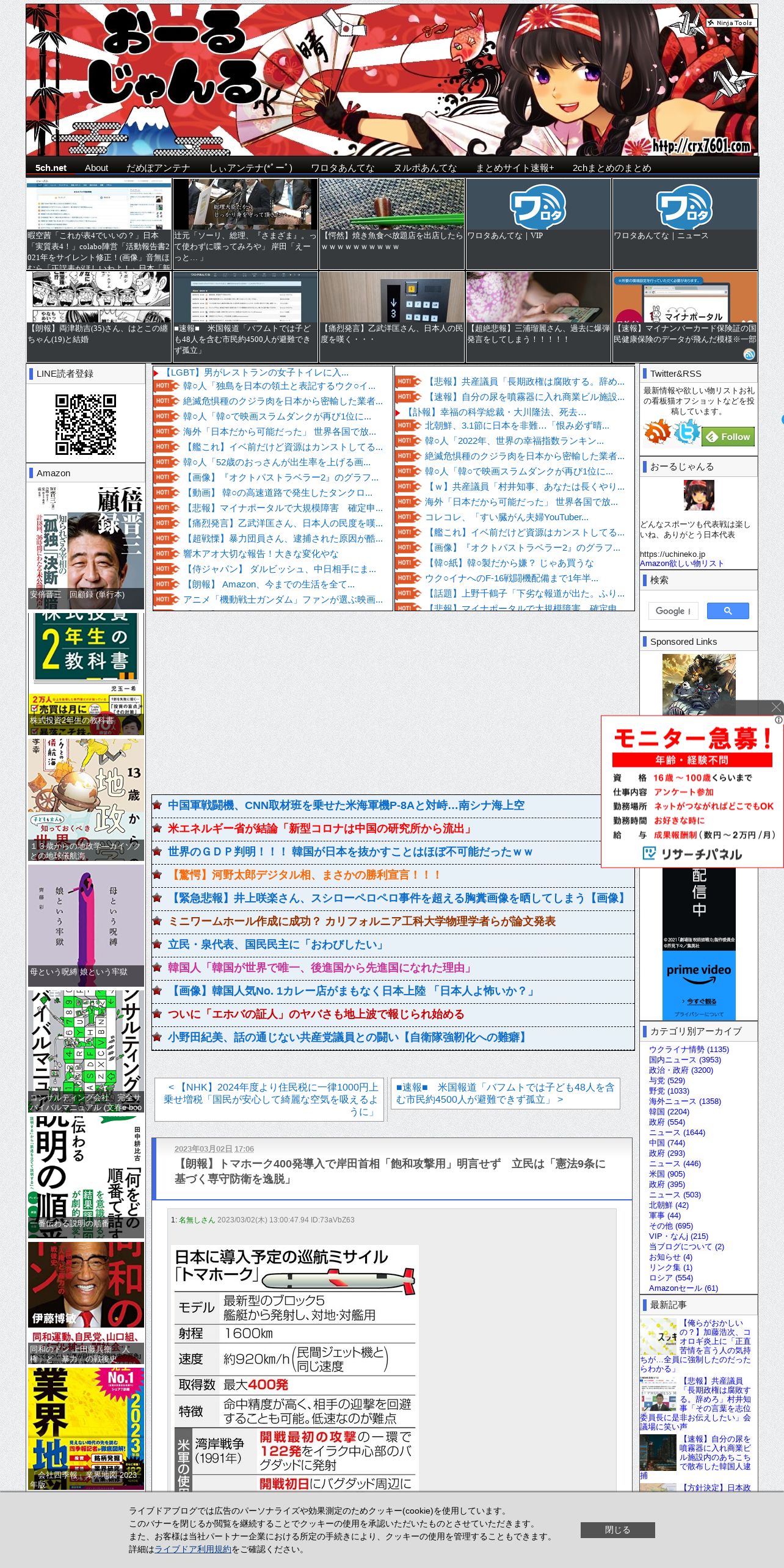
Task: Close the モニター急募 ad with X
Action: click(776, 707)
